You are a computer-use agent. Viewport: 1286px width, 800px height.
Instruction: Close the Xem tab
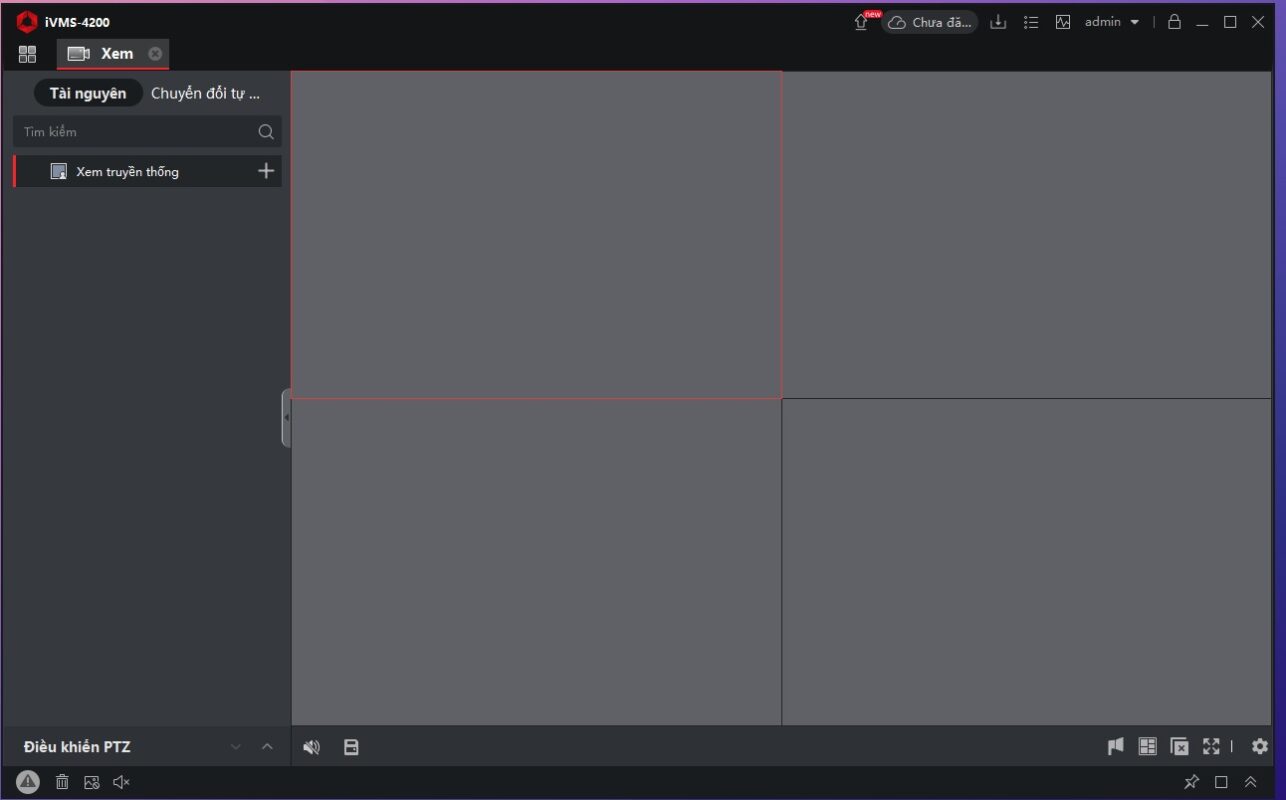[155, 54]
